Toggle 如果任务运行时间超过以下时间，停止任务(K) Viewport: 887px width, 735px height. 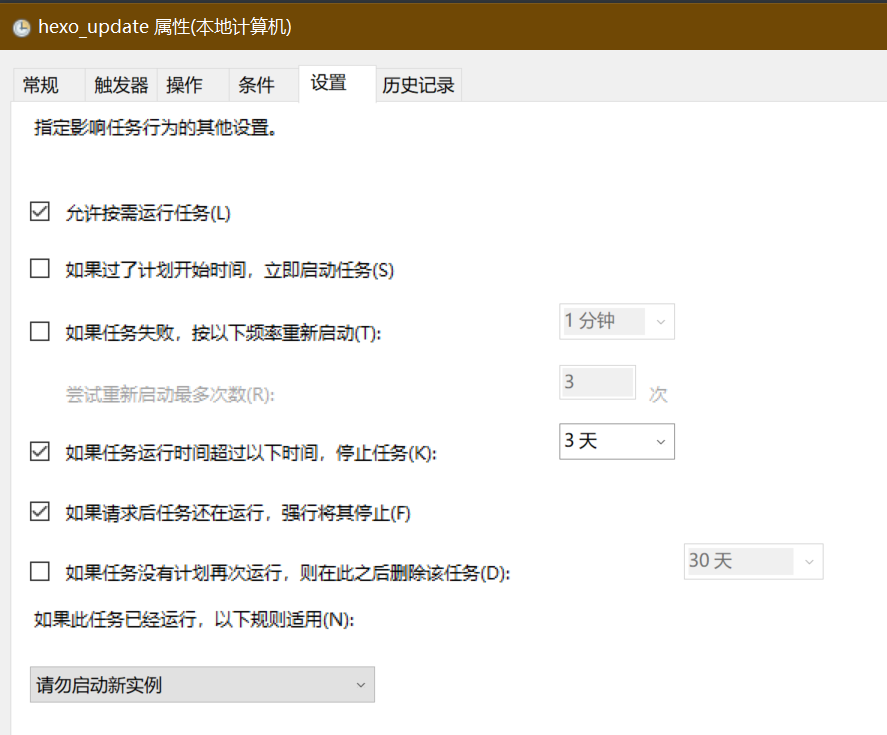coord(40,452)
